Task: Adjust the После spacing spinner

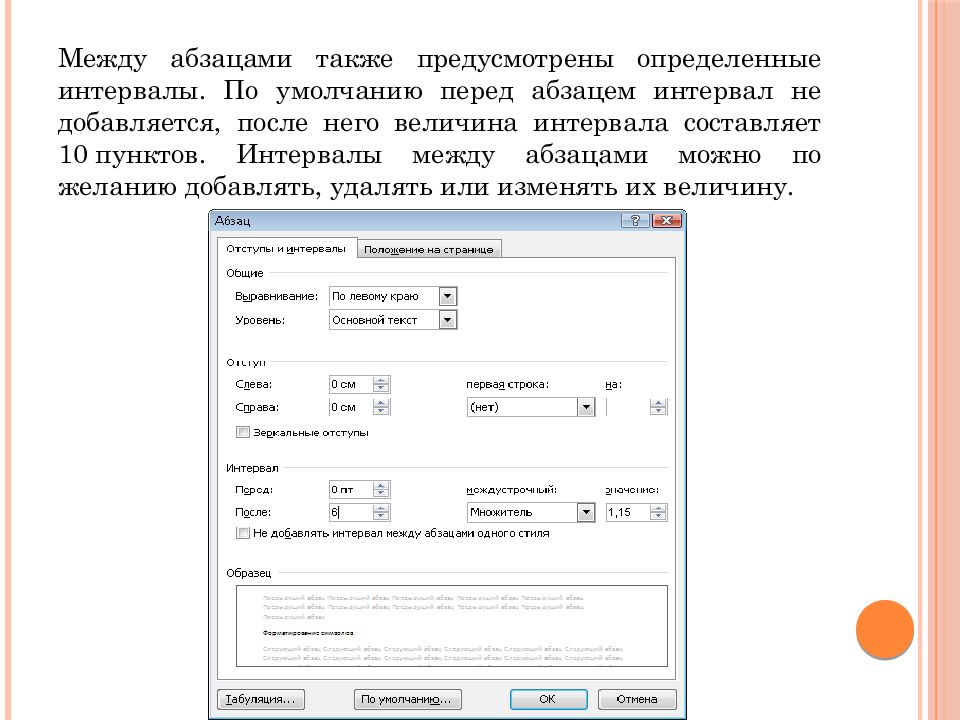Action: point(381,512)
